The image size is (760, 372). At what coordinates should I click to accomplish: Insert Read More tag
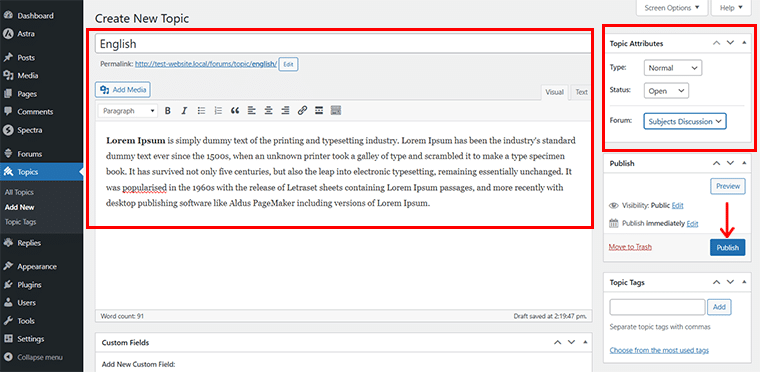pos(319,111)
